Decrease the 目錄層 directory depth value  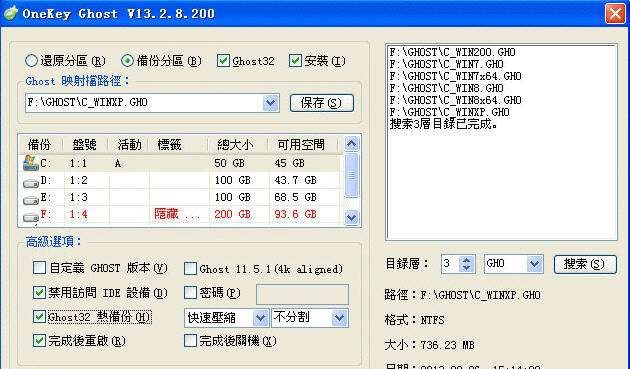466,268
